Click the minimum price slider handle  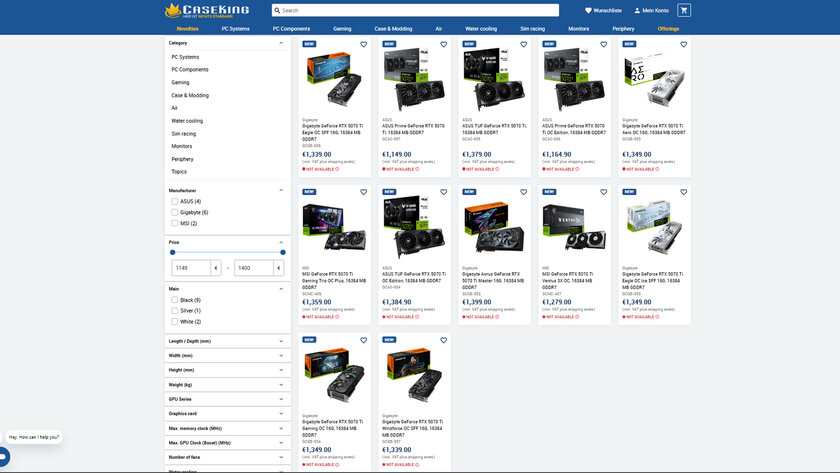(x=172, y=252)
